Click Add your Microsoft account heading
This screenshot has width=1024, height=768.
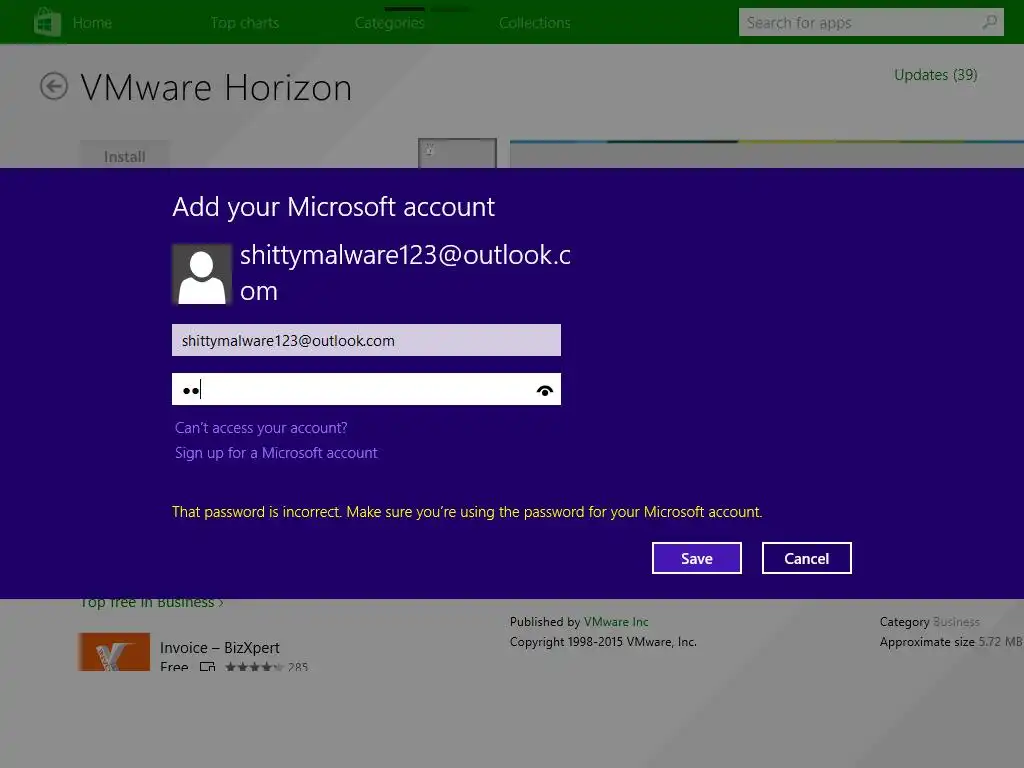[334, 207]
